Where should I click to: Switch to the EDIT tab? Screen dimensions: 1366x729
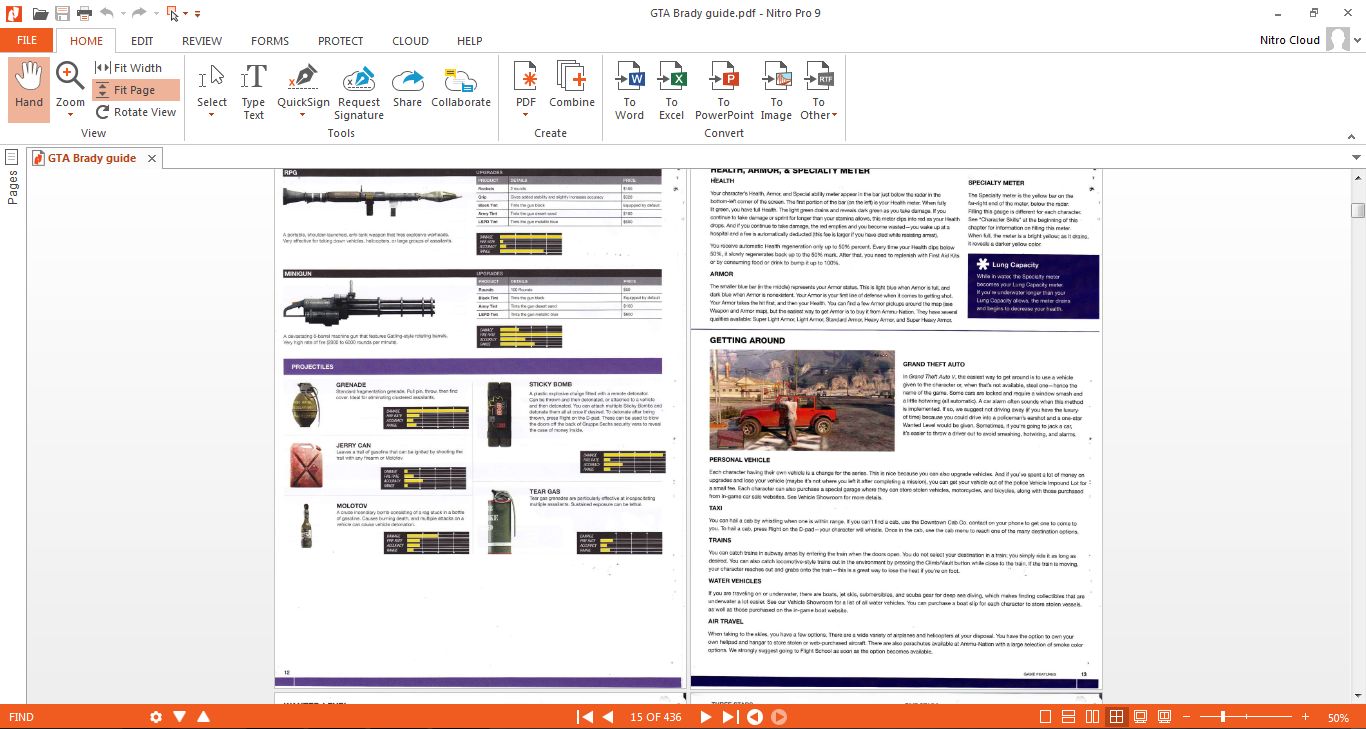point(142,41)
